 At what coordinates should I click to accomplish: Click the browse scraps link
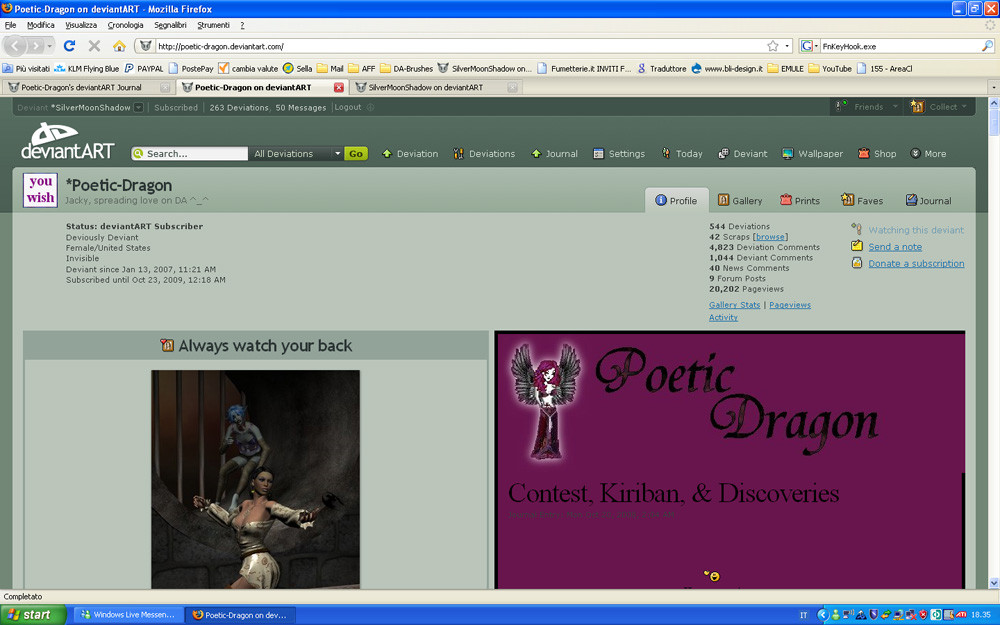coord(770,237)
